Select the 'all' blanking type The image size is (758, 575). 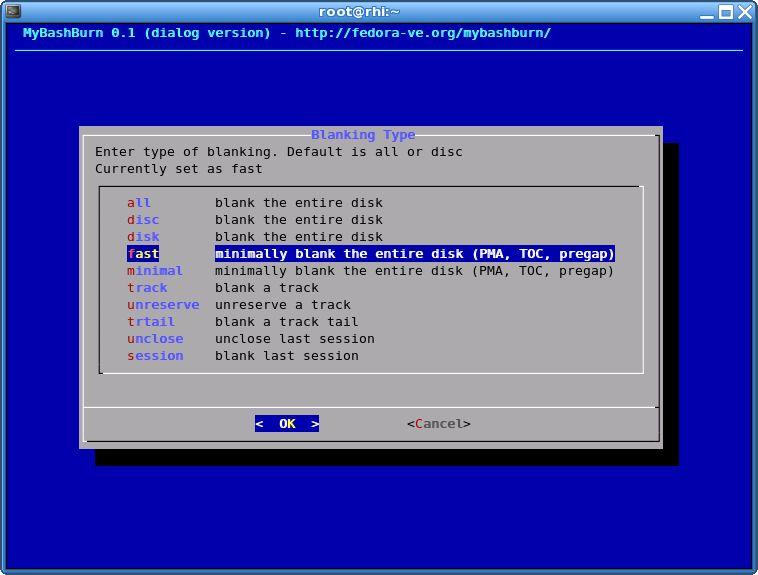(139, 203)
